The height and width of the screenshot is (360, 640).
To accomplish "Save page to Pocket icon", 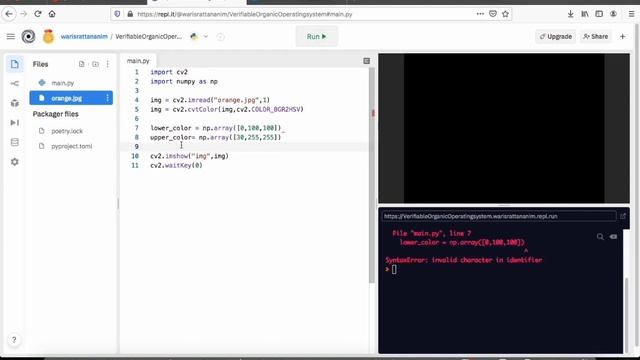I will point(493,14).
